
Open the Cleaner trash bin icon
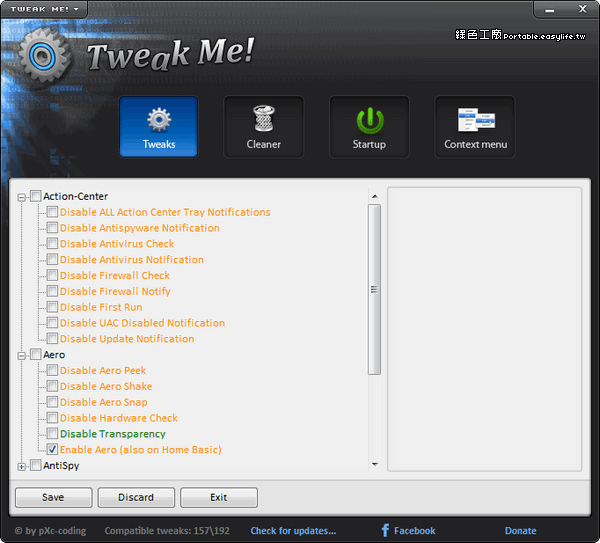pyautogui.click(x=264, y=119)
